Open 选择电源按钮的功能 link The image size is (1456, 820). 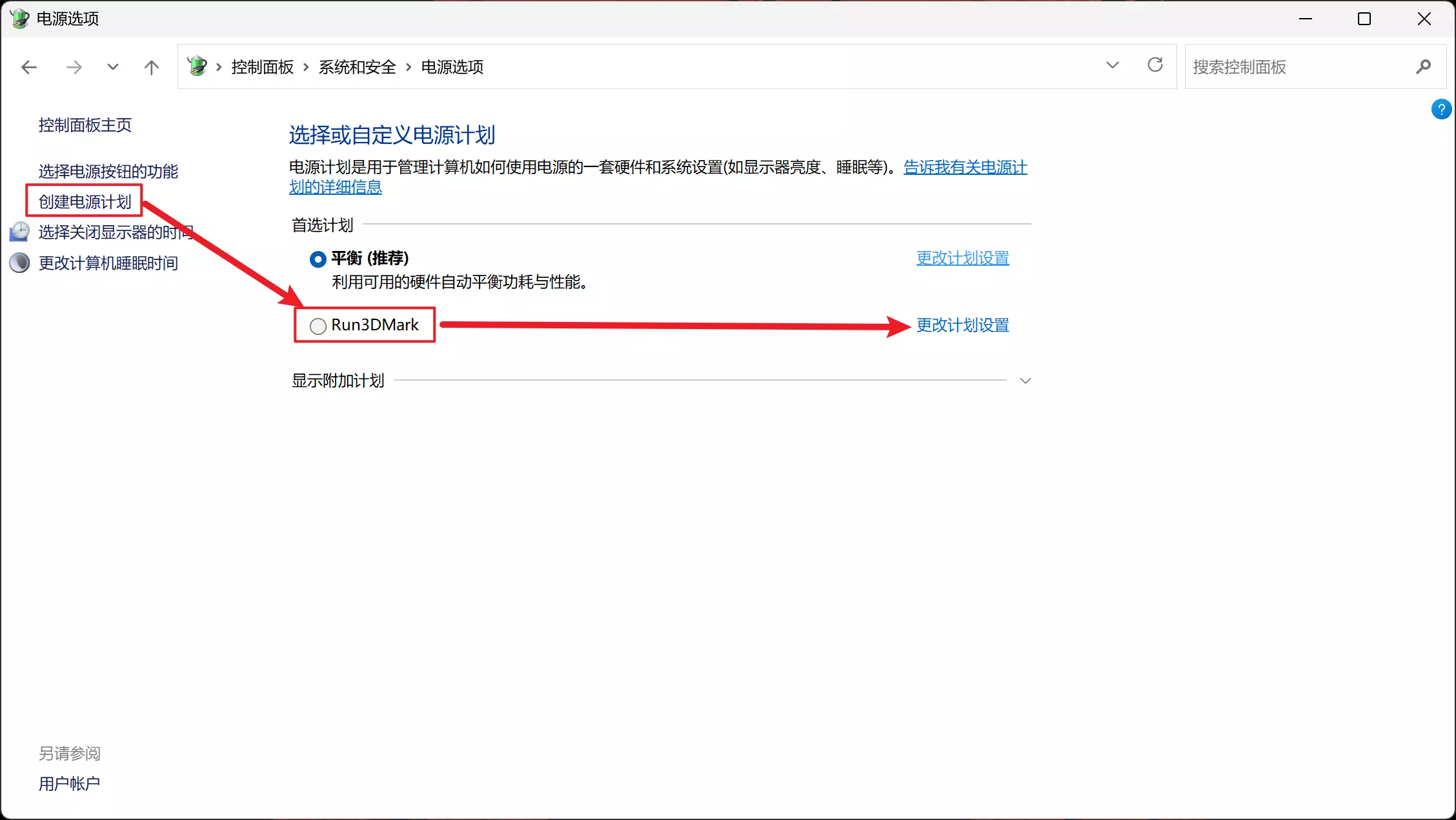108,171
